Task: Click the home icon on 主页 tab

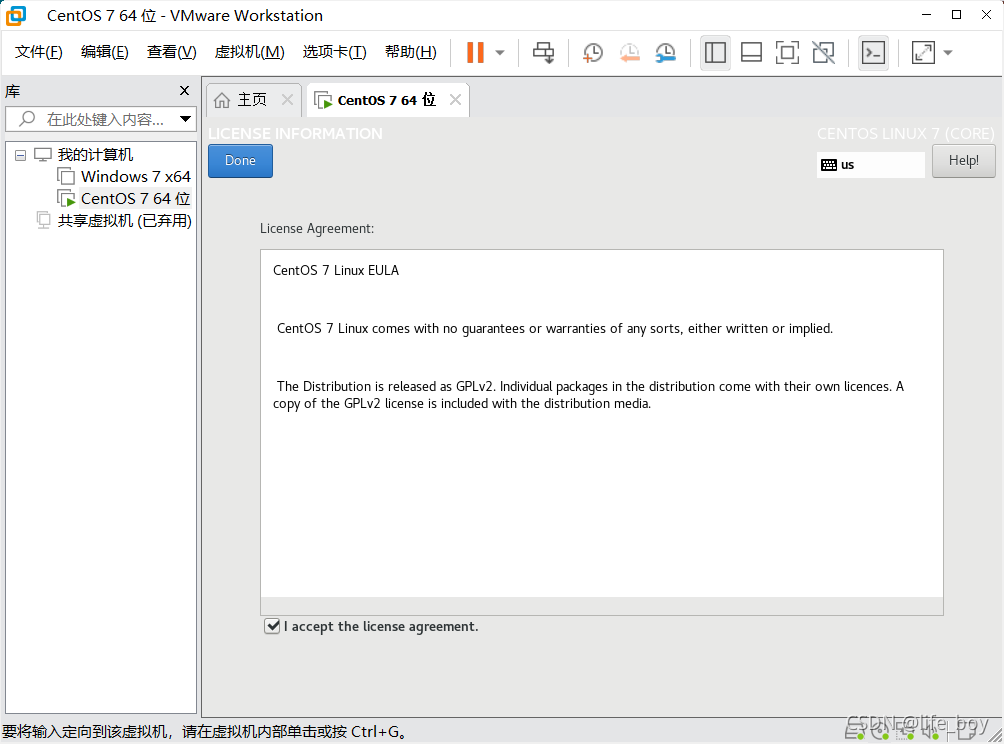Action: (x=222, y=100)
